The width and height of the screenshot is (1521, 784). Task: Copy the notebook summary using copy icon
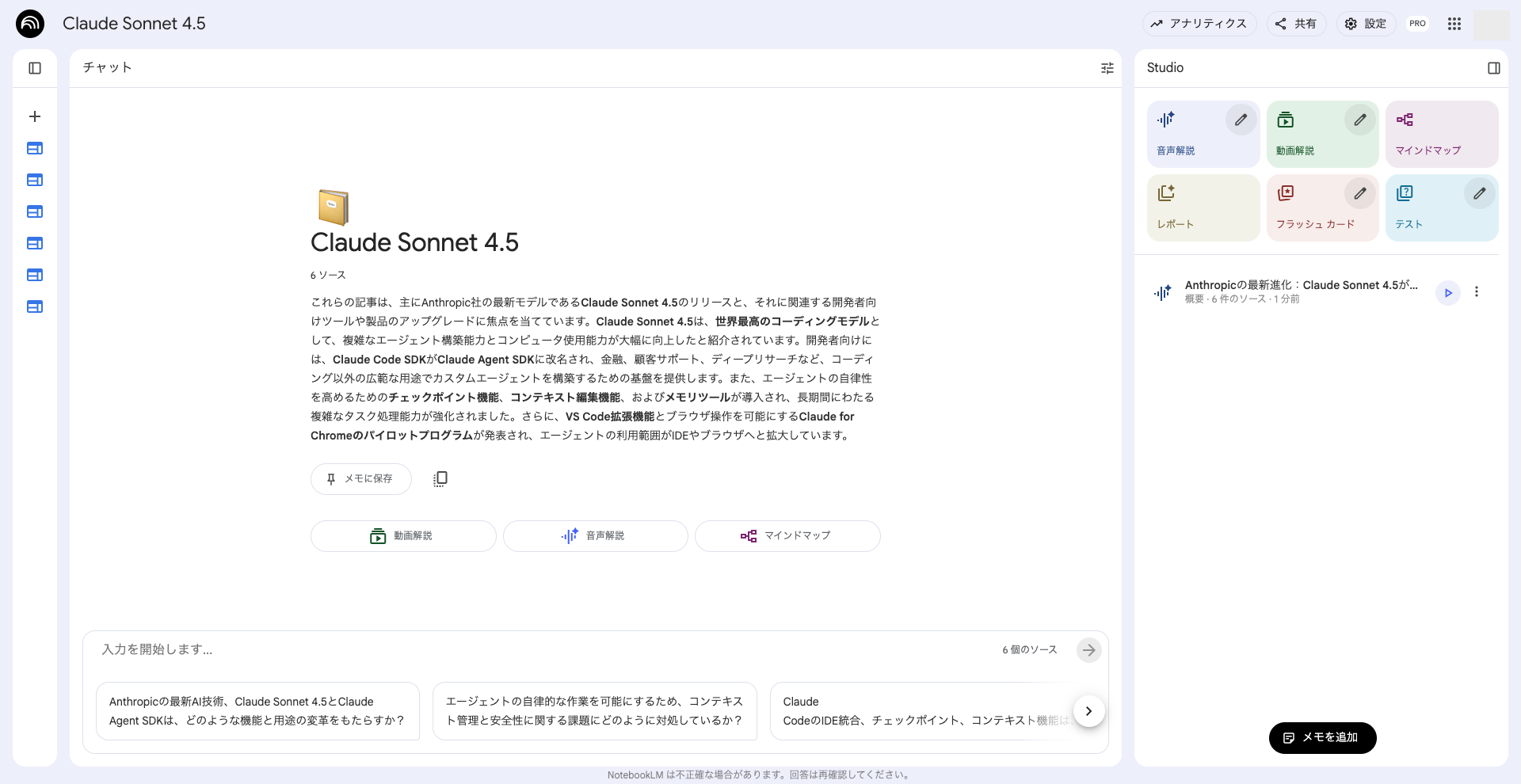pyautogui.click(x=440, y=478)
